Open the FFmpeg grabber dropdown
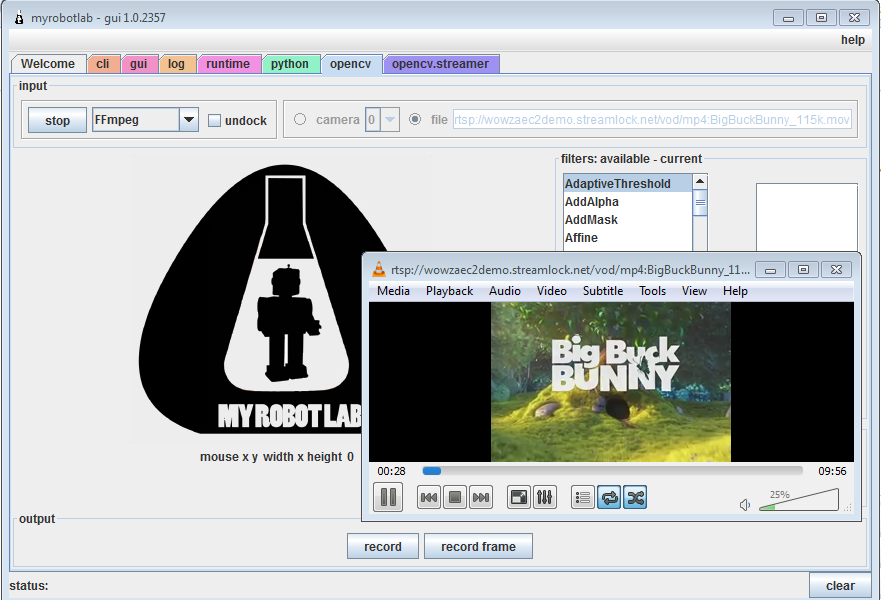Image resolution: width=881 pixels, height=600 pixels. coord(189,120)
